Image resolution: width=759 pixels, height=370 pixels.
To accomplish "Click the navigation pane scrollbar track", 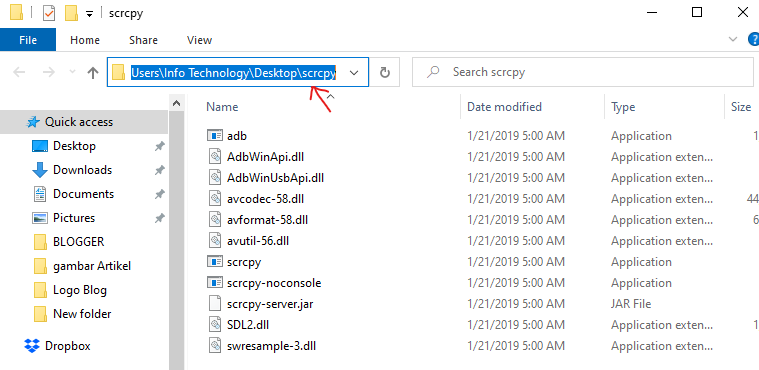I will click(177, 240).
